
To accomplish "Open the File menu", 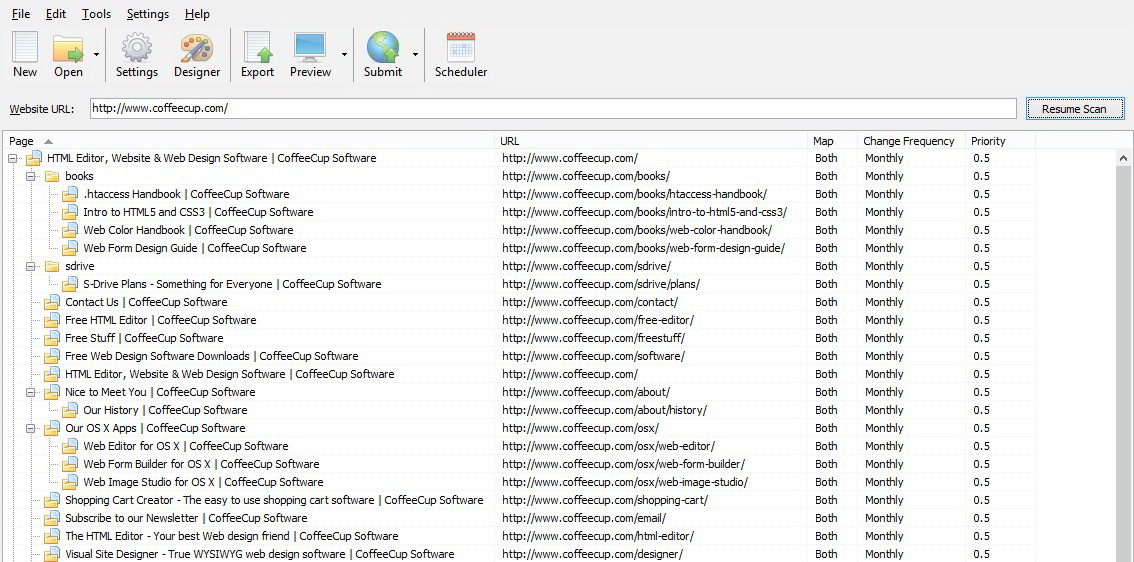I will (x=21, y=14).
